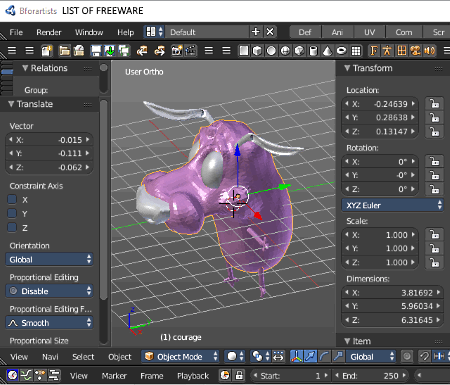Click the add screen layout plus button
This screenshot has width=450, height=385.
point(256,32)
